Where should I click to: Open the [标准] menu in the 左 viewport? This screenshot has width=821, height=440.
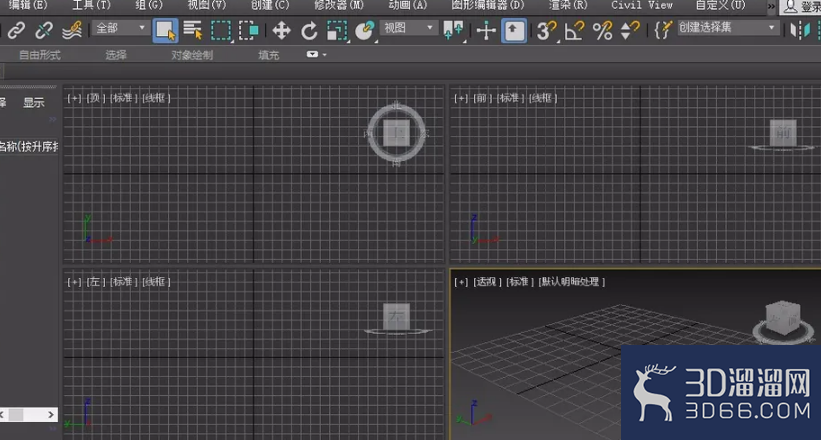coord(123,281)
